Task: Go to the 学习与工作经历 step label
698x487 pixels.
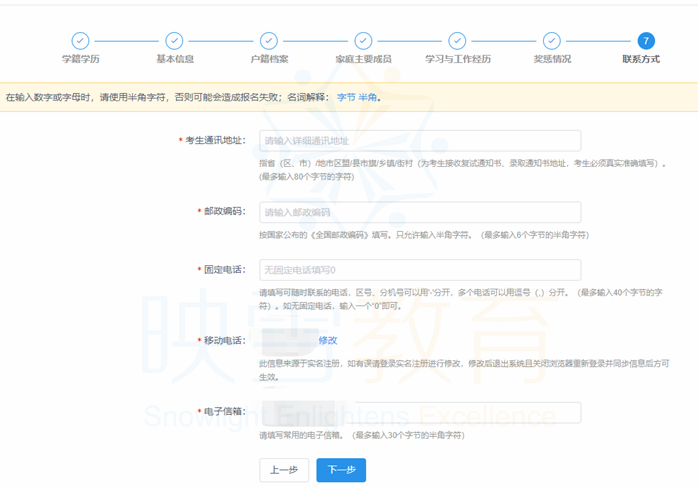Action: pyautogui.click(x=458, y=59)
